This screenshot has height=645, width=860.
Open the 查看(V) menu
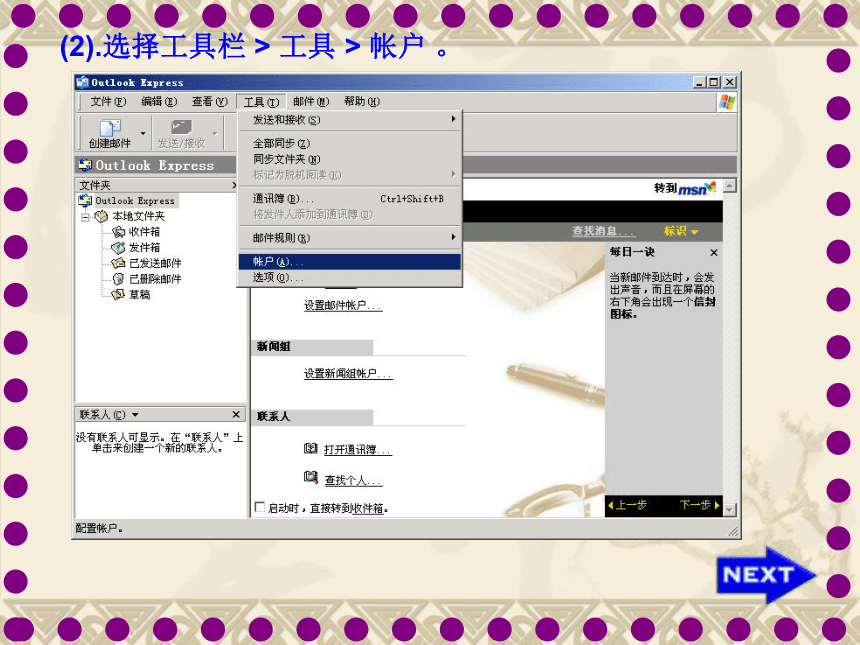click(210, 101)
